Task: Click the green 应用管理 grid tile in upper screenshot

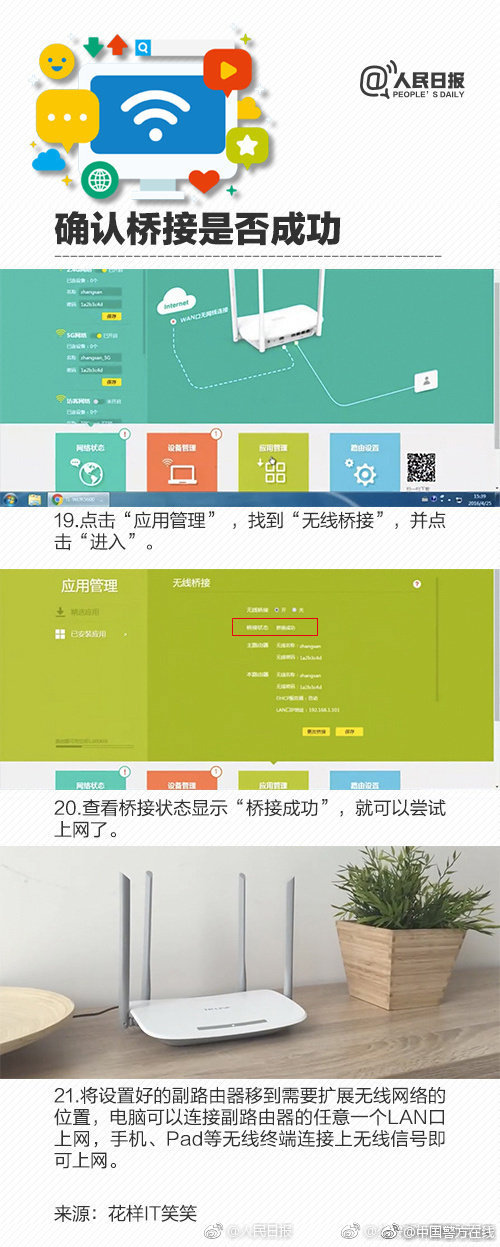Action: pyautogui.click(x=273, y=462)
